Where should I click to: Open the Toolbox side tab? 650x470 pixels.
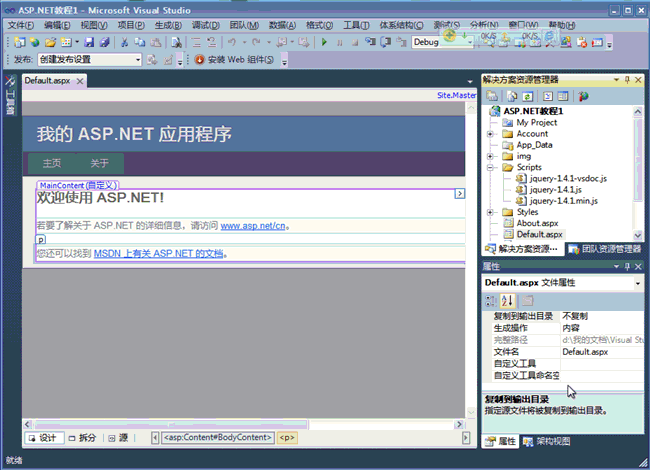(10, 95)
